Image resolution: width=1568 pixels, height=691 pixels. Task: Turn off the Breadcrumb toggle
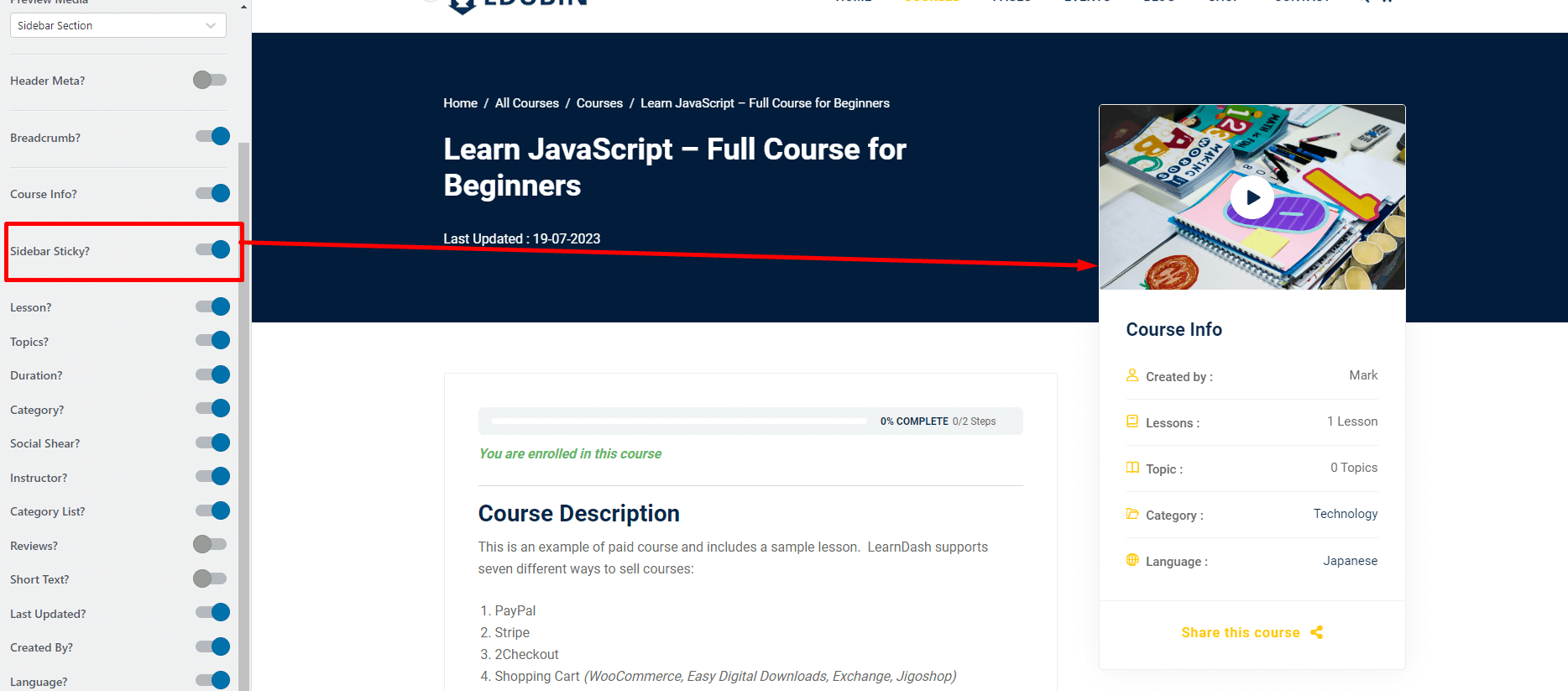click(x=212, y=136)
